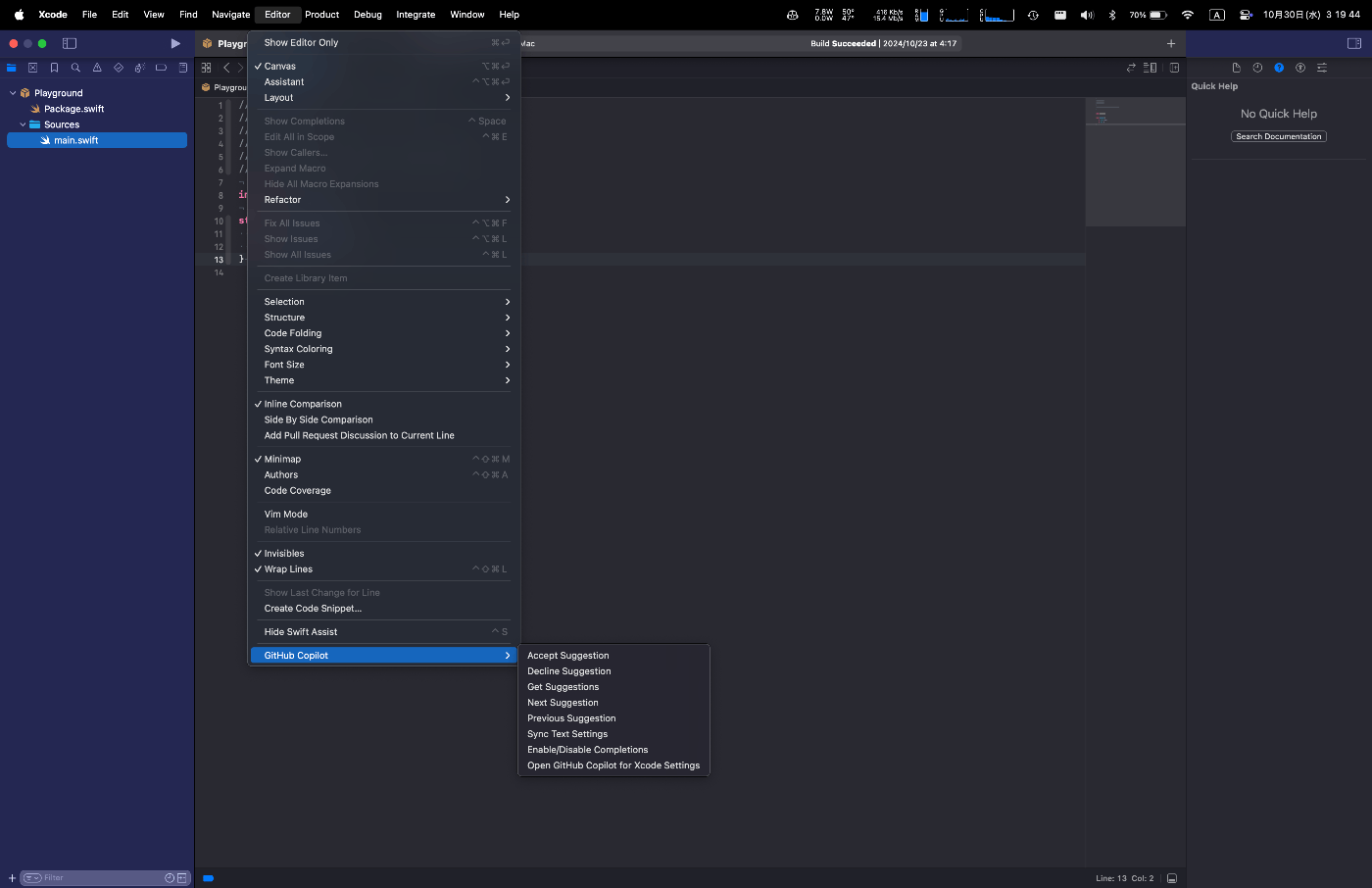Image resolution: width=1372 pixels, height=888 pixels.
Task: Open the Bookmark navigator icon
Action: coord(54,68)
